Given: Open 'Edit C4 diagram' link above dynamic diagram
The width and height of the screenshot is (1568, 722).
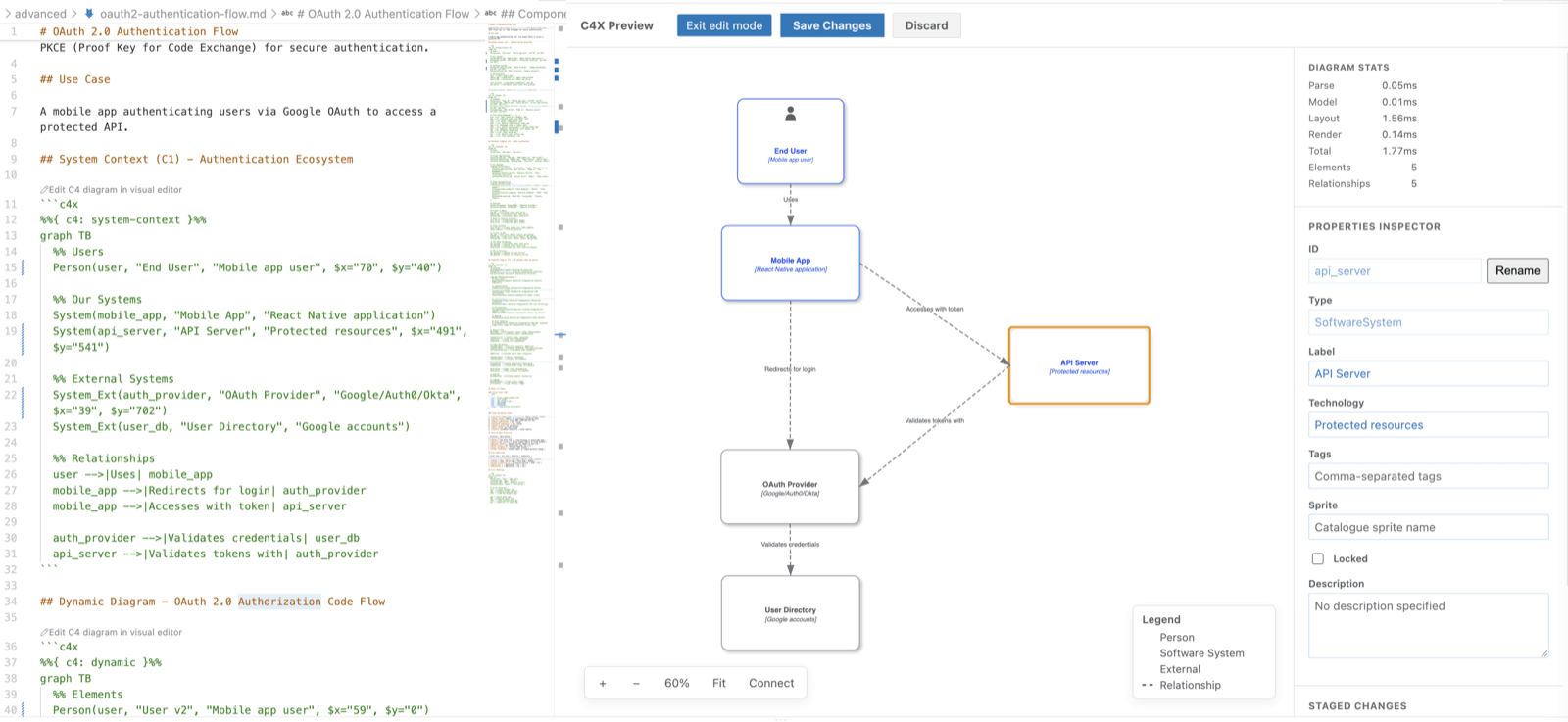Looking at the screenshot, I should (x=111, y=633).
